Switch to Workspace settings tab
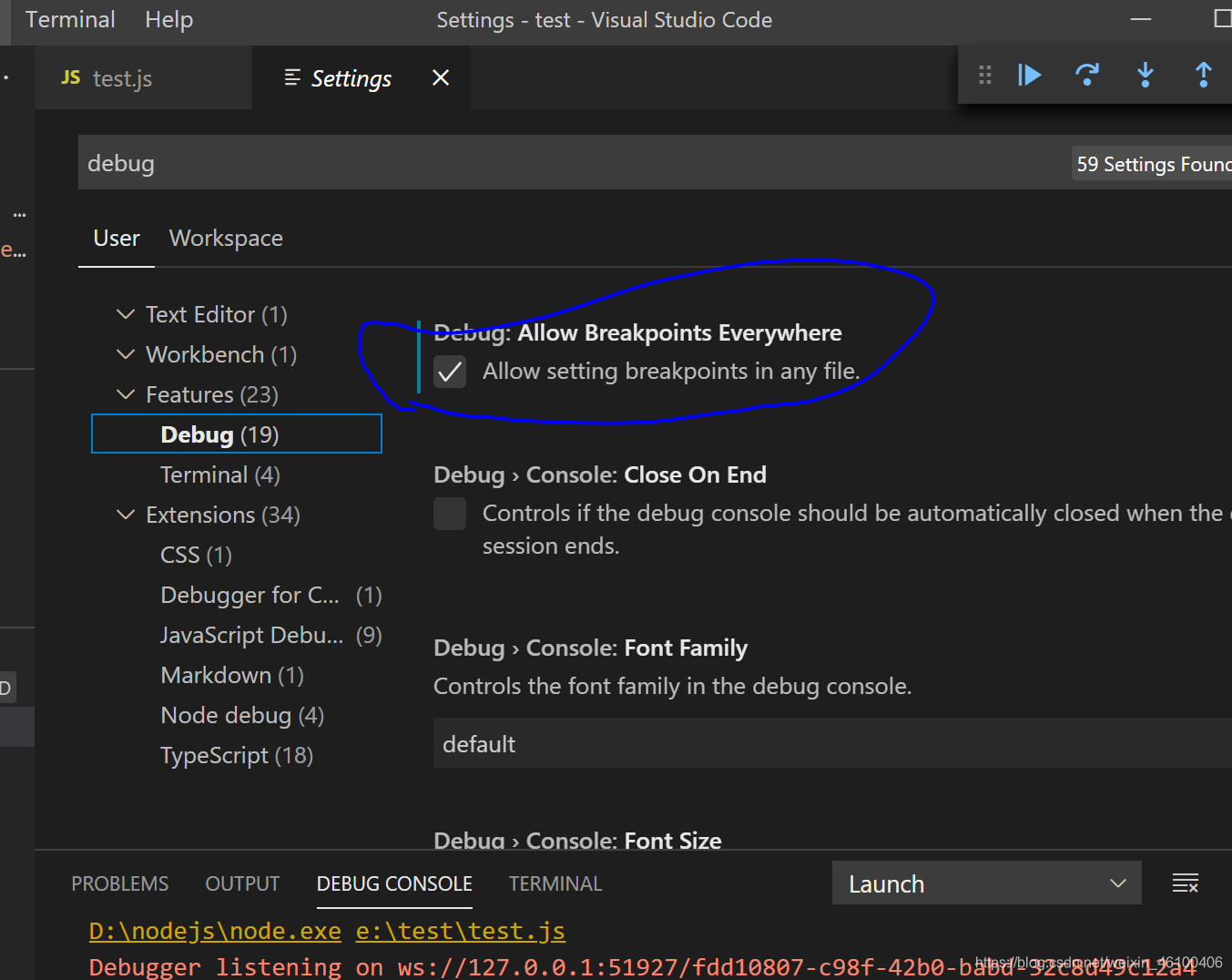Image resolution: width=1232 pixels, height=980 pixels. [226, 239]
